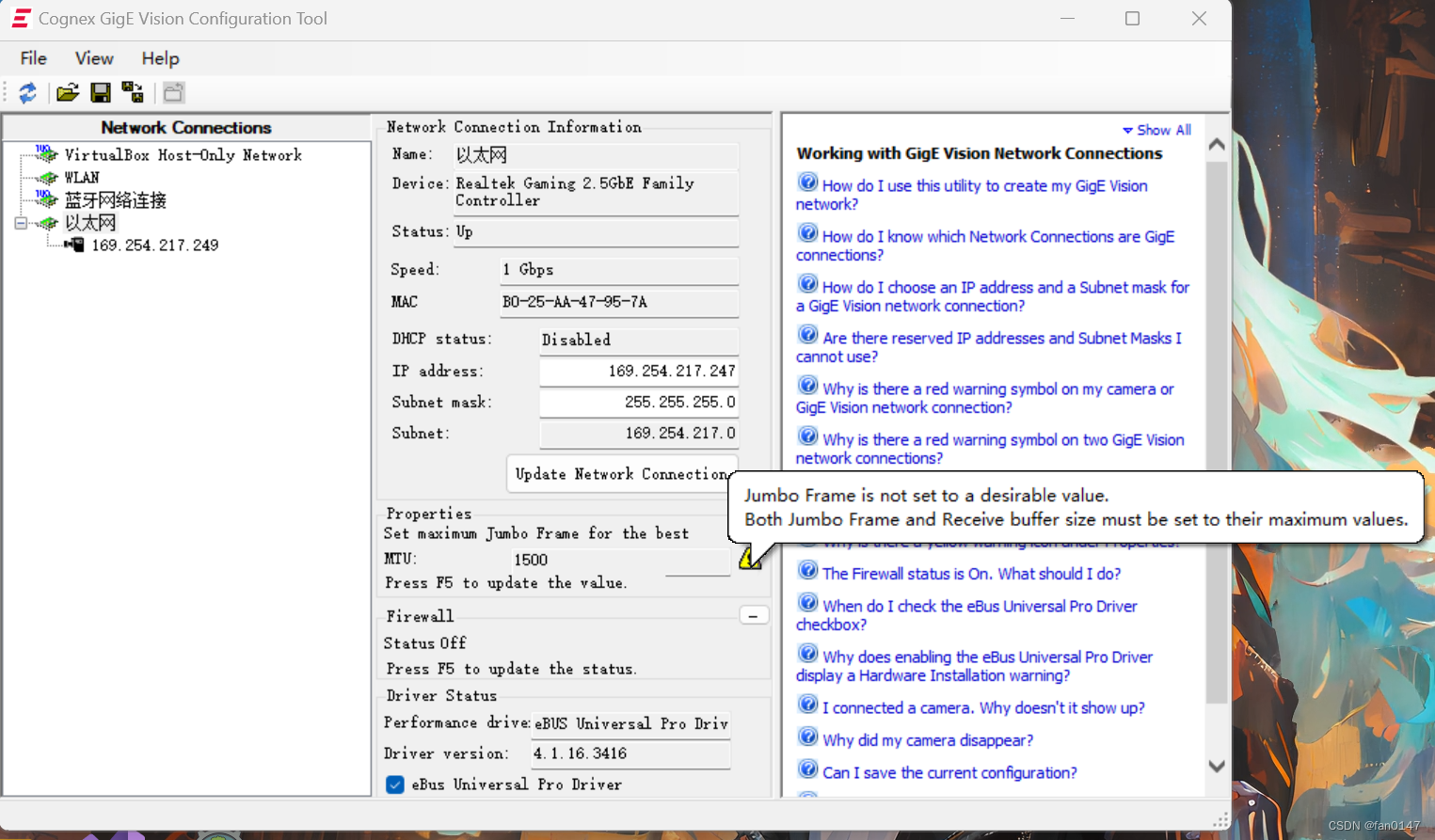Screen dimensions: 1435x840
Task: Open the File menu
Action: point(33,58)
